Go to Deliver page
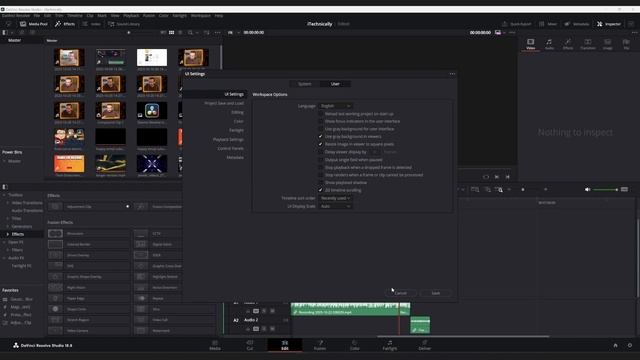 [x=424, y=345]
